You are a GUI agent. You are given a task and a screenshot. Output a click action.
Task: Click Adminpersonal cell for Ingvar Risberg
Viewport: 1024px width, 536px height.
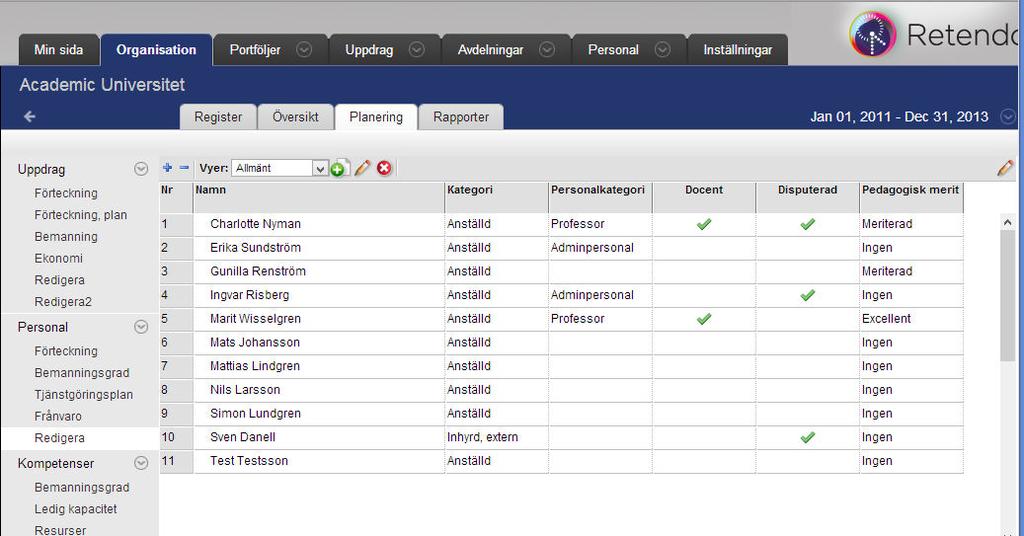coord(600,295)
